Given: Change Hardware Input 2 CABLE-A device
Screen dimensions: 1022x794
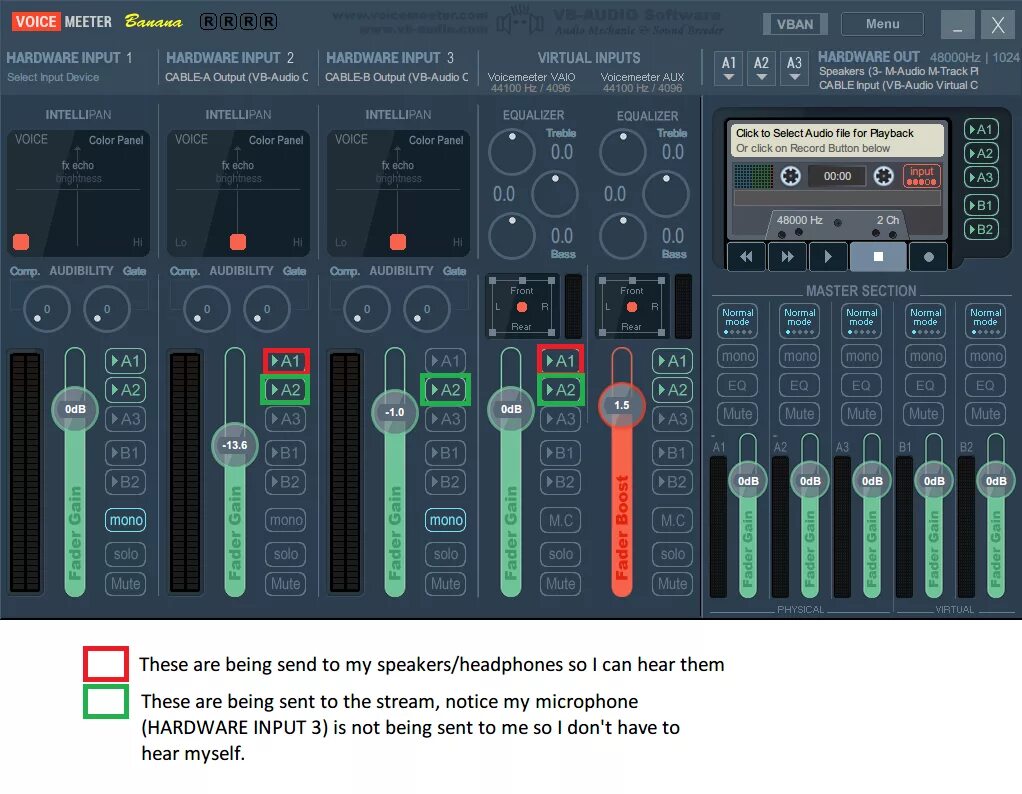Looking at the screenshot, I should 237,77.
